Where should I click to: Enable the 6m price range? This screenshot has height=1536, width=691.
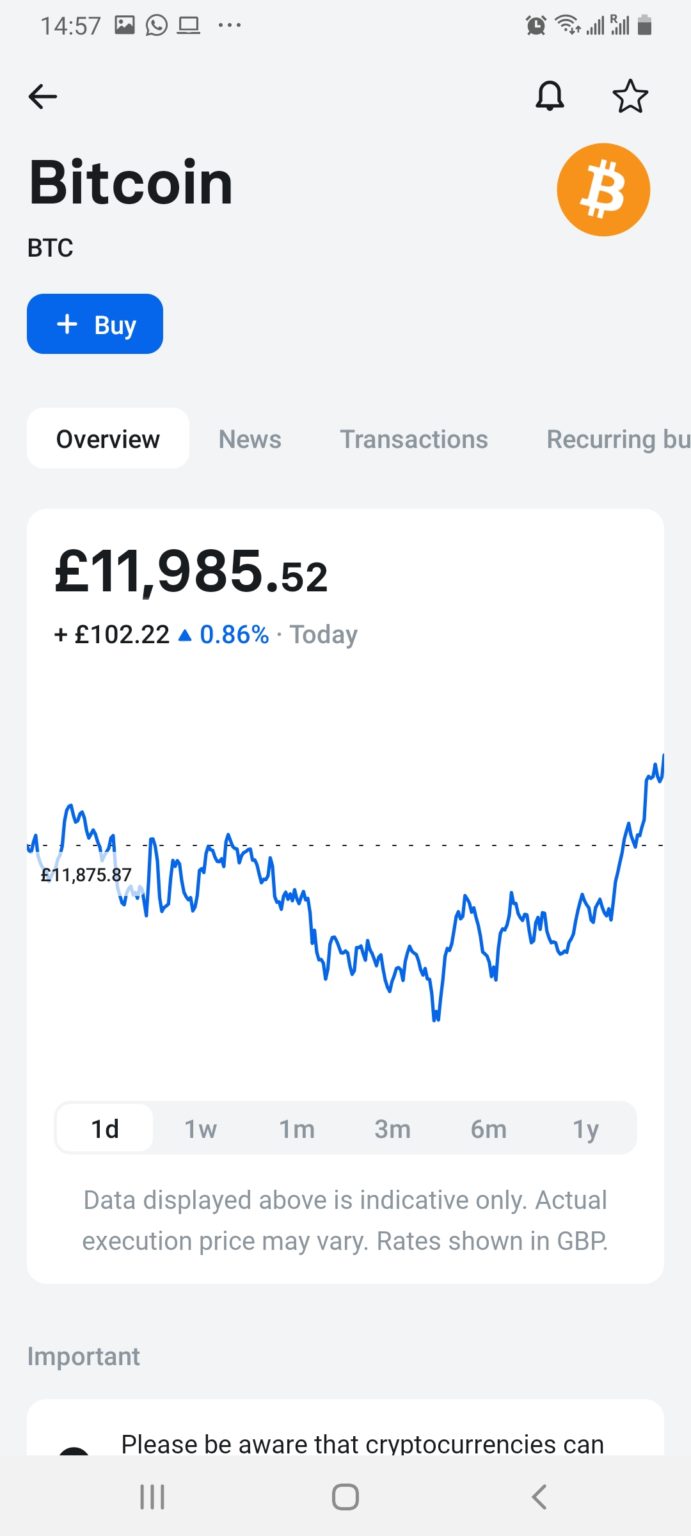point(489,1128)
